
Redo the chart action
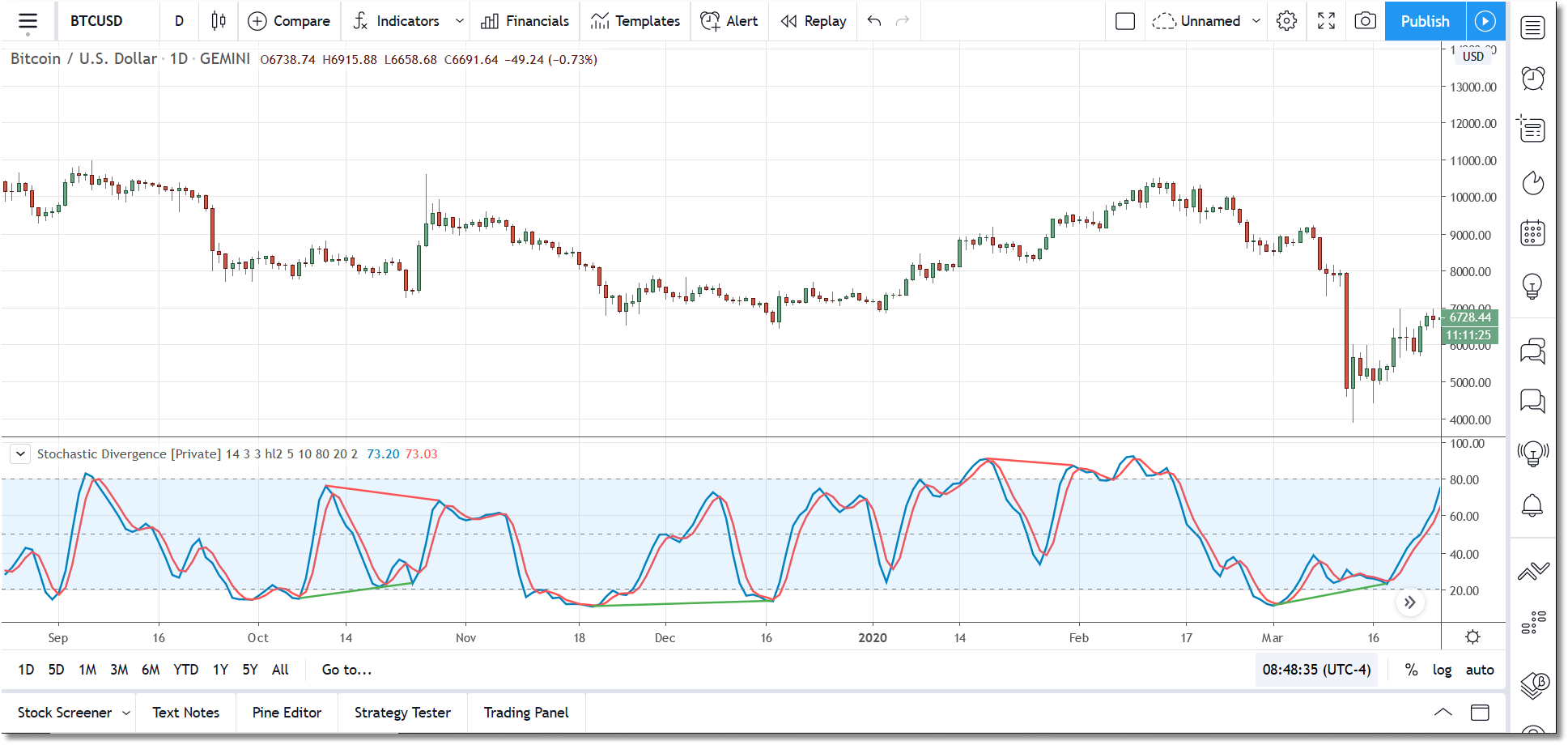903,21
